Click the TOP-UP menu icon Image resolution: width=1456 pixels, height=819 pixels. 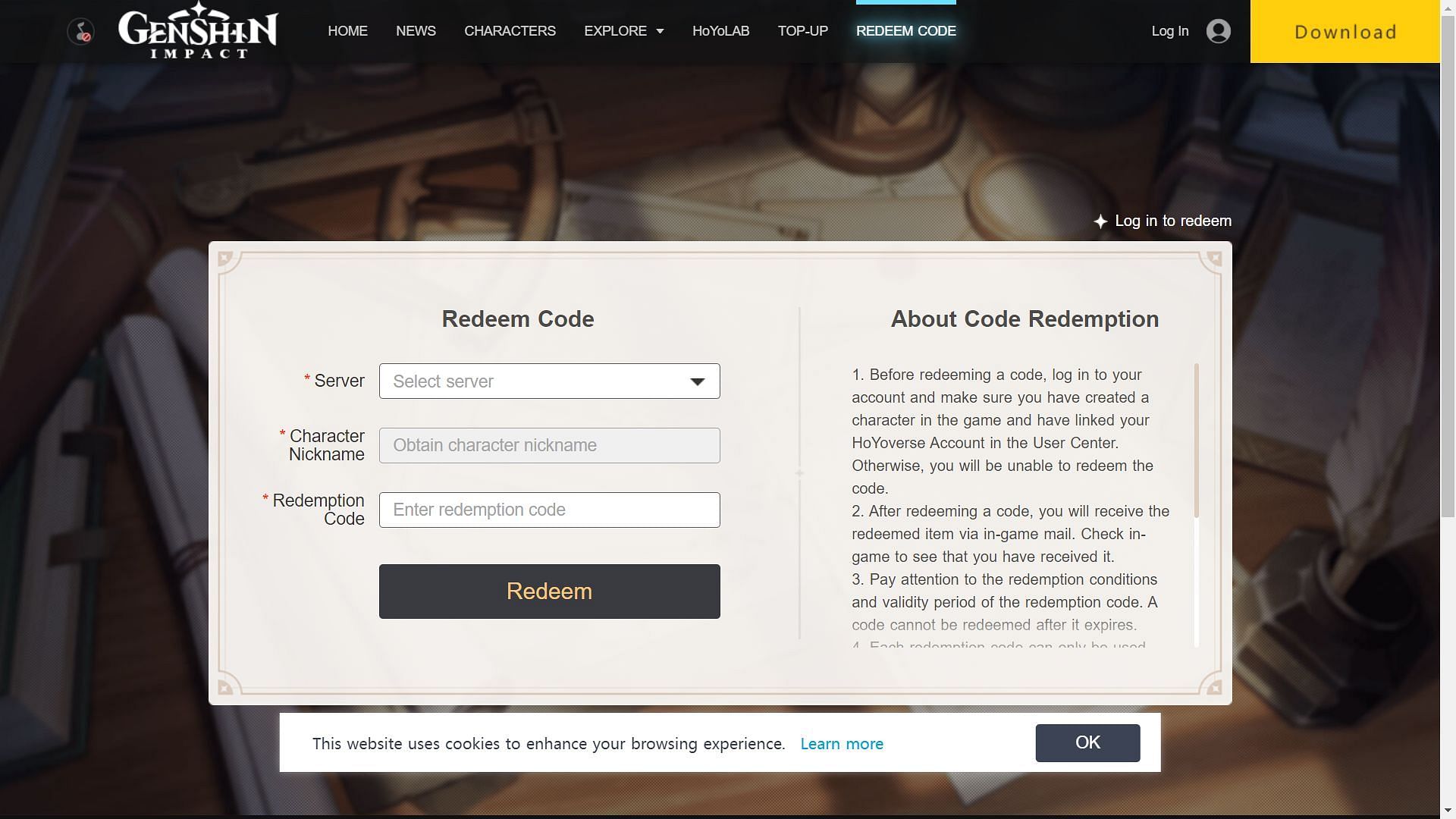pyautogui.click(x=803, y=31)
